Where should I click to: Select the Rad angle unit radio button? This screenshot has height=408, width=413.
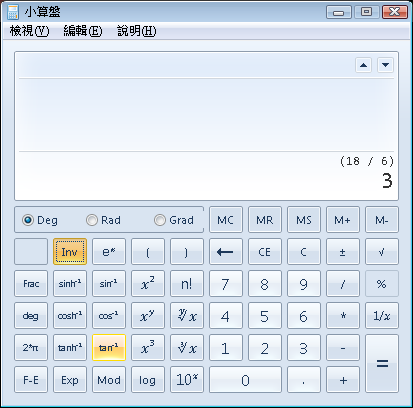pyautogui.click(x=103, y=220)
